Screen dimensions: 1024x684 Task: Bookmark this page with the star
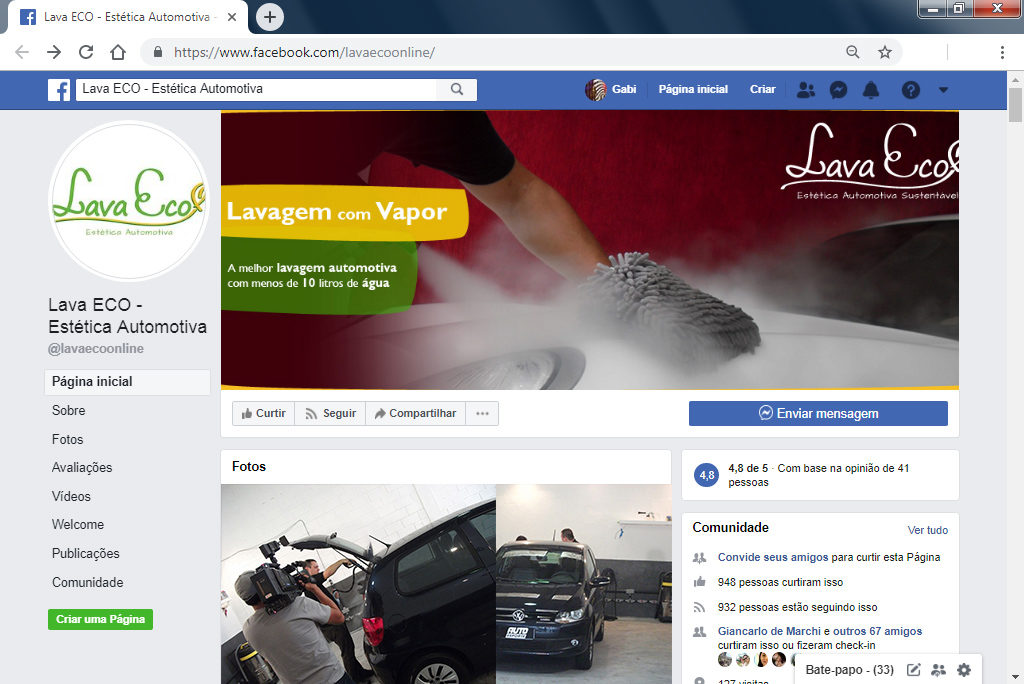point(885,52)
